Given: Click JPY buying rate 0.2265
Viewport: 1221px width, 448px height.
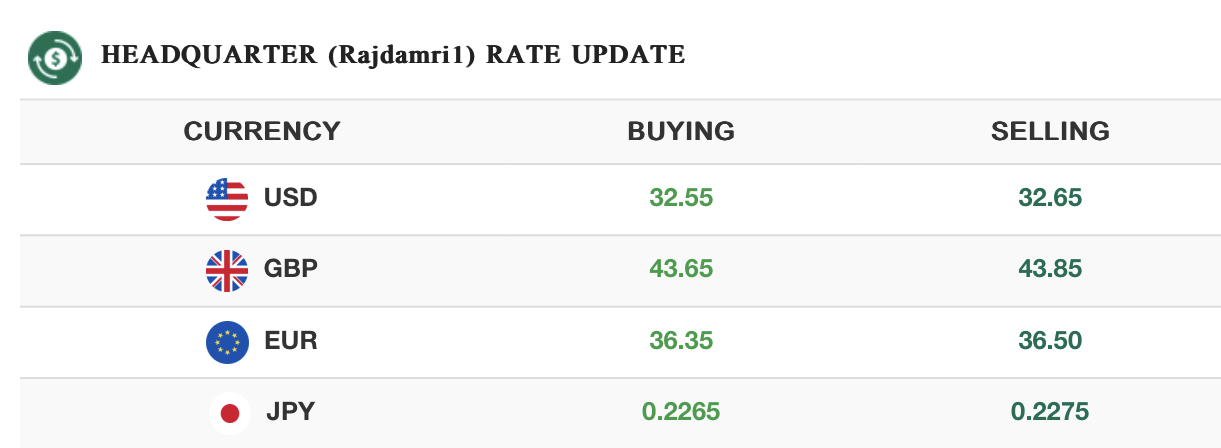Looking at the screenshot, I should click(x=681, y=411).
